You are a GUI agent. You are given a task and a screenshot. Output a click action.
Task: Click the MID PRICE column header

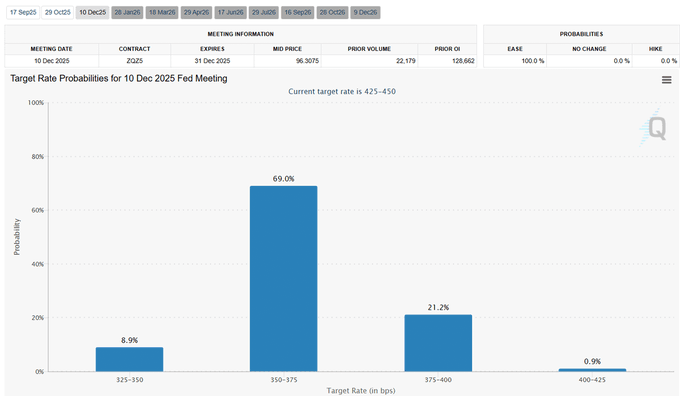[x=287, y=49]
